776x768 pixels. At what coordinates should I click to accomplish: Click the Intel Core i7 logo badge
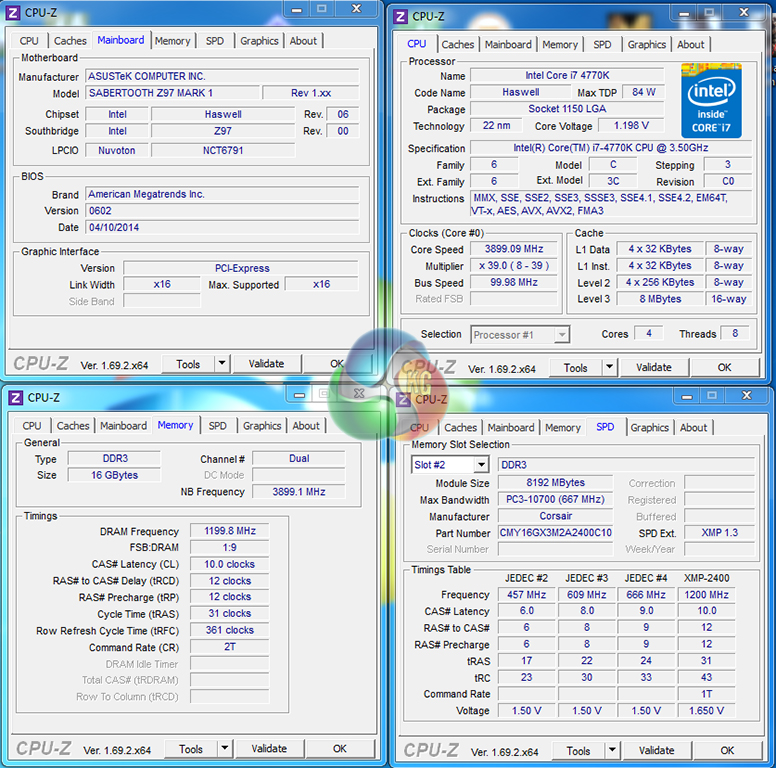(x=711, y=100)
